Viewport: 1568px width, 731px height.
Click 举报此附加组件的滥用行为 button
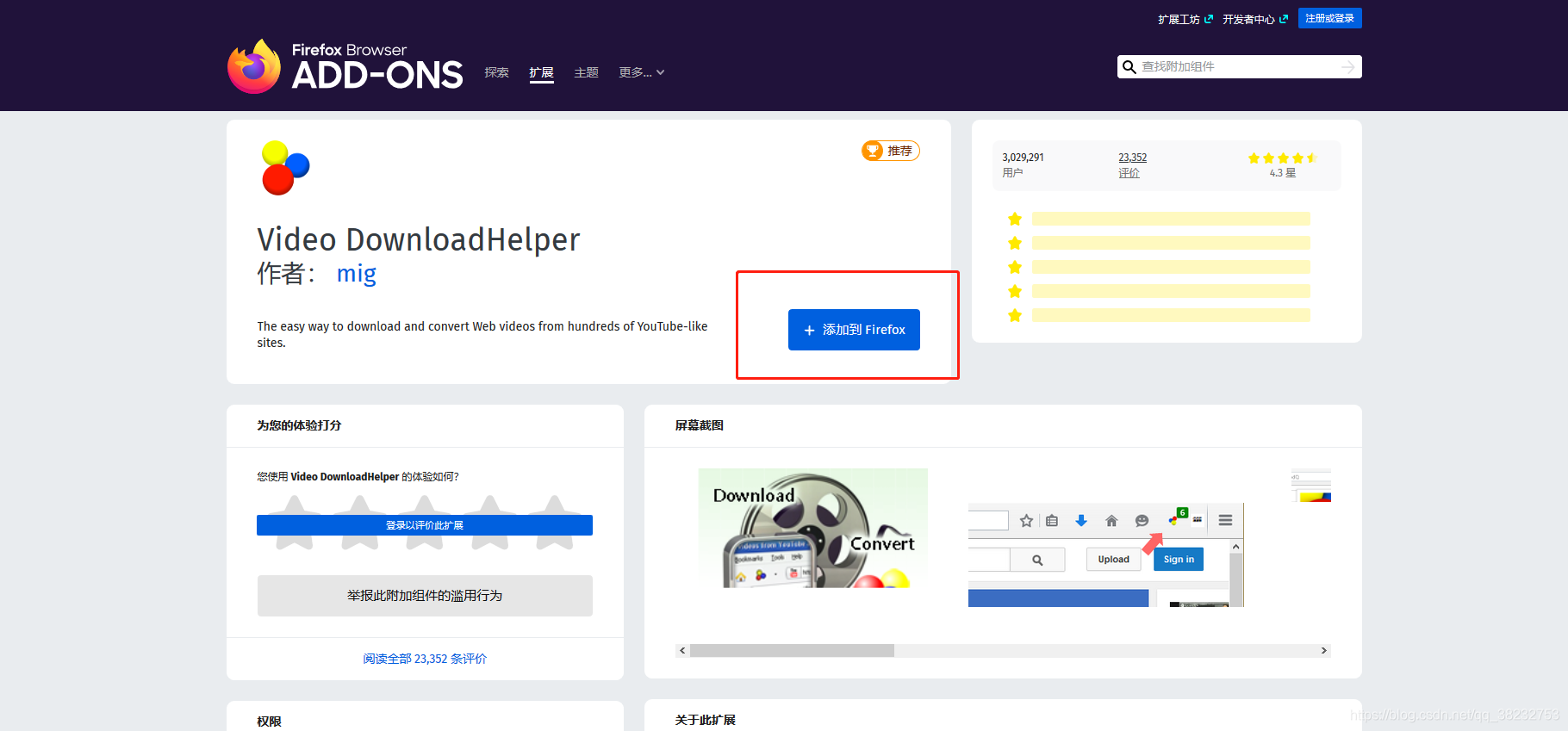[x=425, y=596]
